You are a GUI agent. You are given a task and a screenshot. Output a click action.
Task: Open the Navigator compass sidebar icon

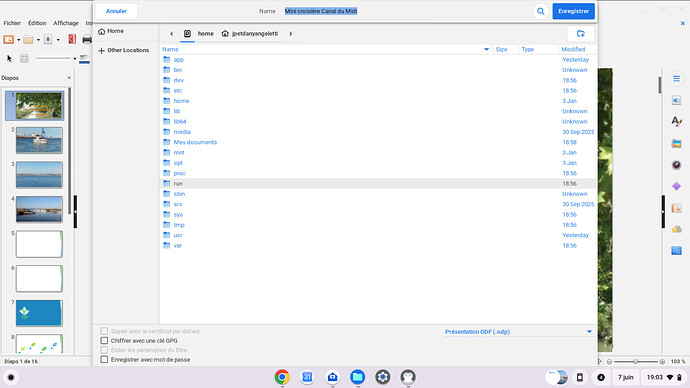point(676,165)
